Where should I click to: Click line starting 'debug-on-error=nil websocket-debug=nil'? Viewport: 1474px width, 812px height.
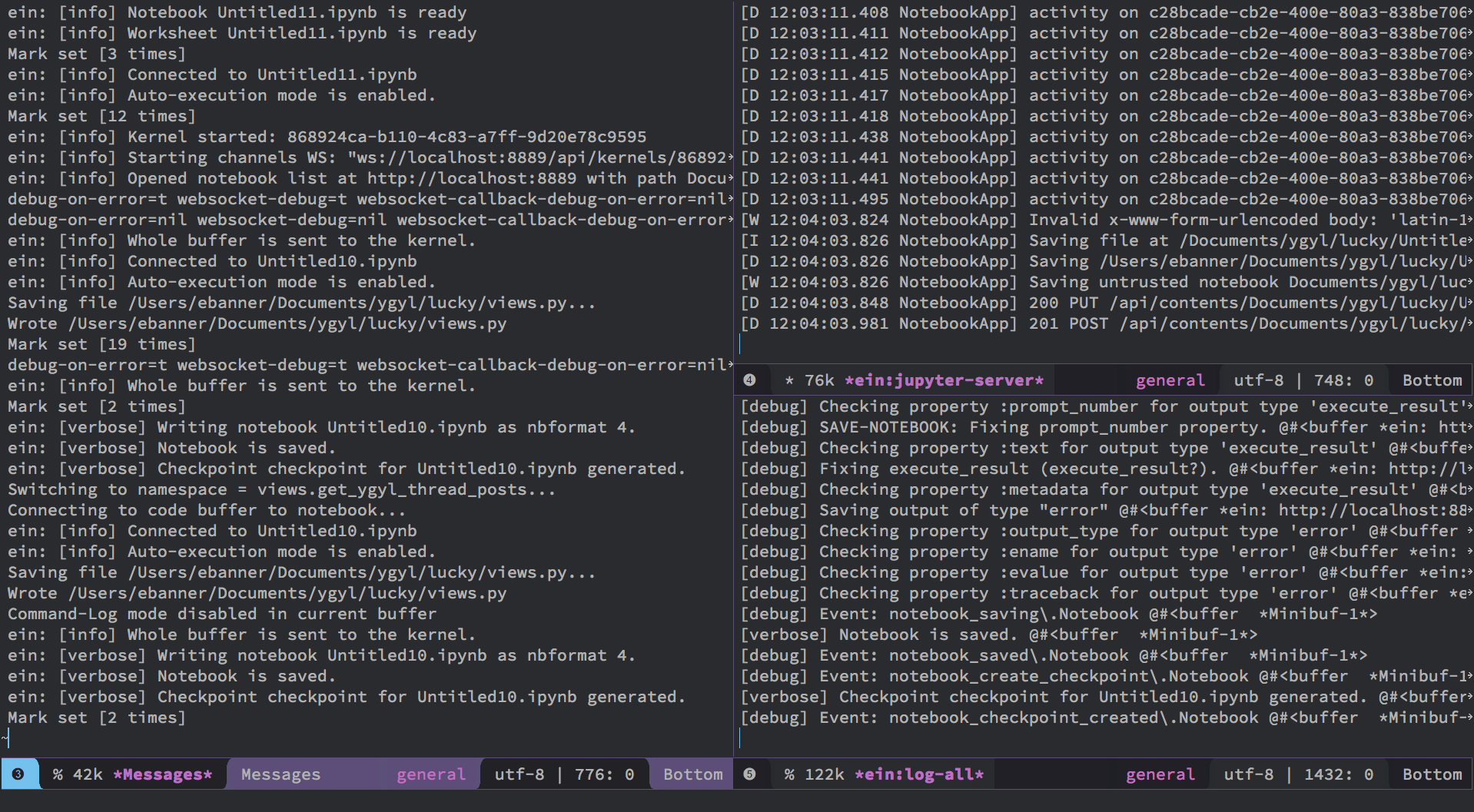[370, 220]
